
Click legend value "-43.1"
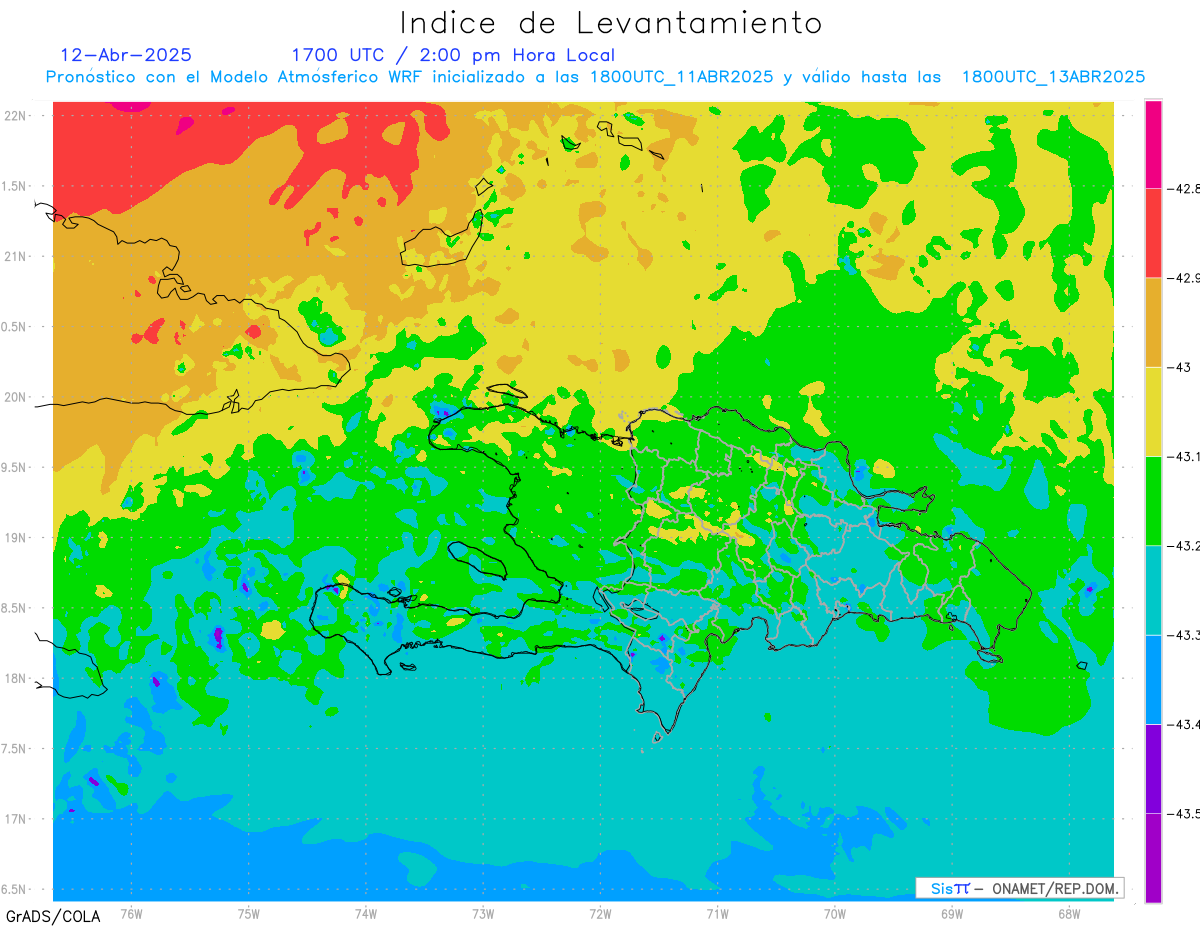(1184, 456)
